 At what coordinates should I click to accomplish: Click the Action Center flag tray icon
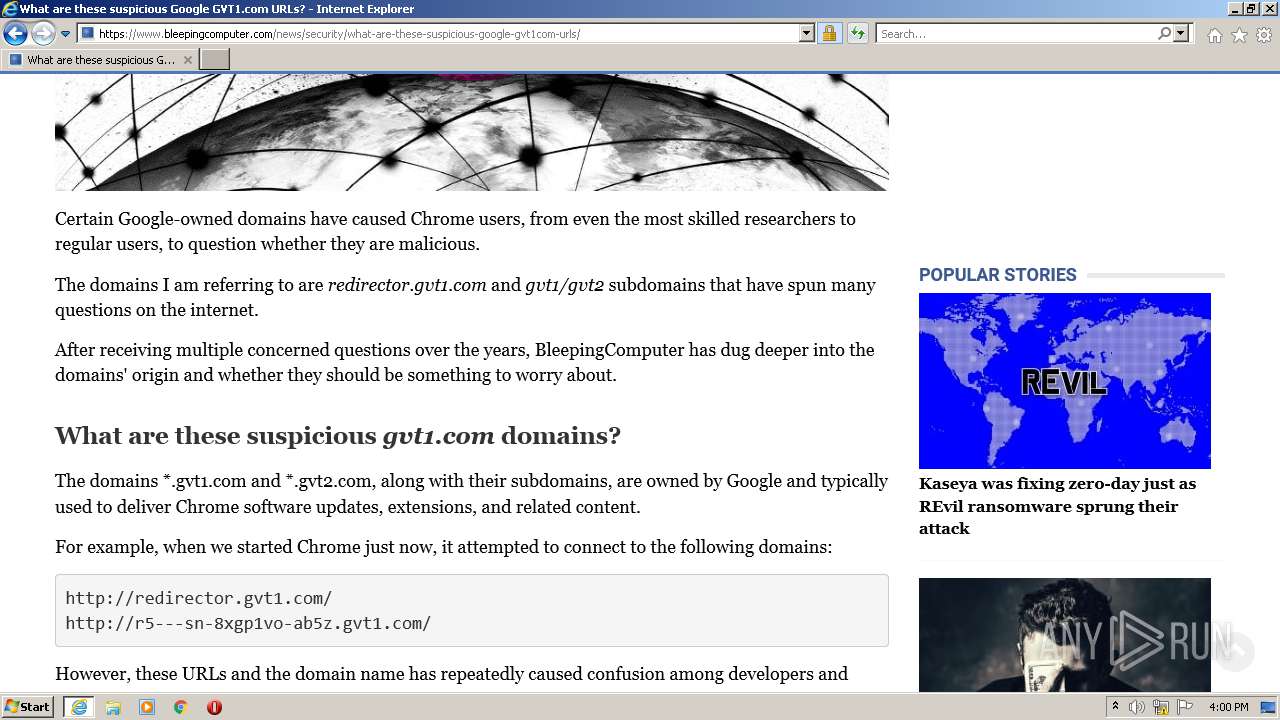tap(1184, 707)
